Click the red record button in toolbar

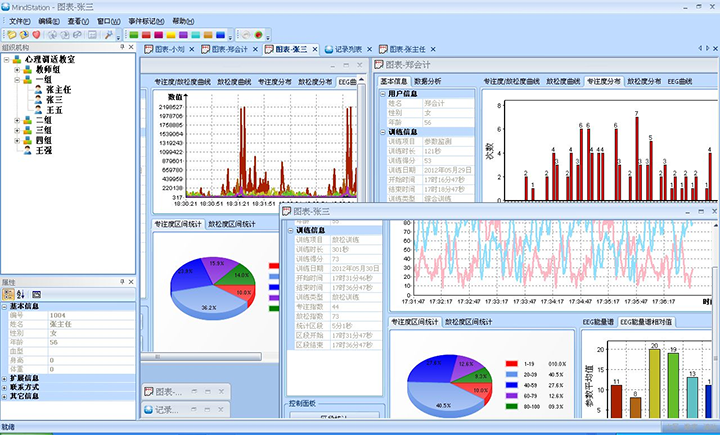click(x=257, y=34)
